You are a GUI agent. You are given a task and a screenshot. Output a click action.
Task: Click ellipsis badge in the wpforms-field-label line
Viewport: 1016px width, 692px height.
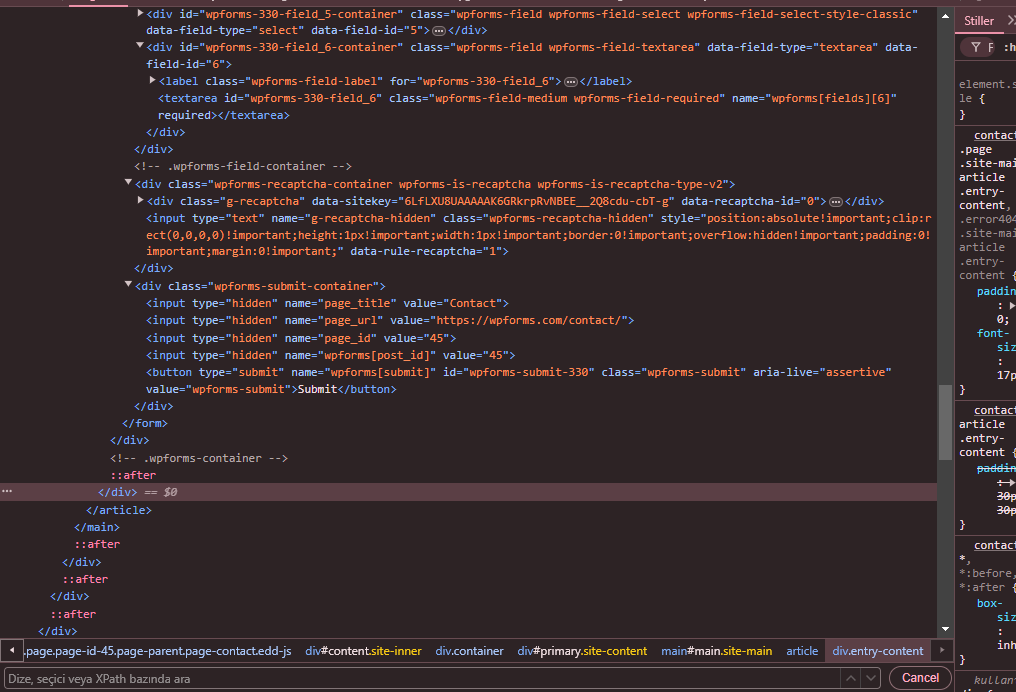(x=571, y=82)
